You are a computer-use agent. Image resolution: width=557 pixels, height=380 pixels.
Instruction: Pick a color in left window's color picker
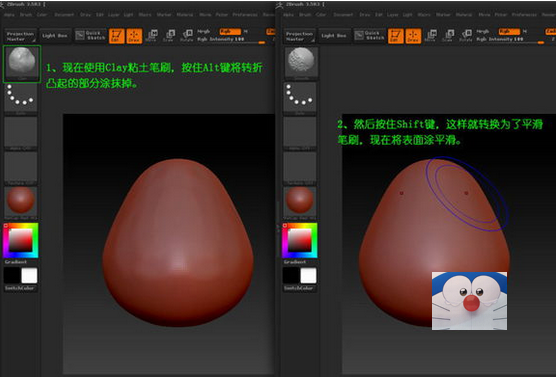[21, 240]
